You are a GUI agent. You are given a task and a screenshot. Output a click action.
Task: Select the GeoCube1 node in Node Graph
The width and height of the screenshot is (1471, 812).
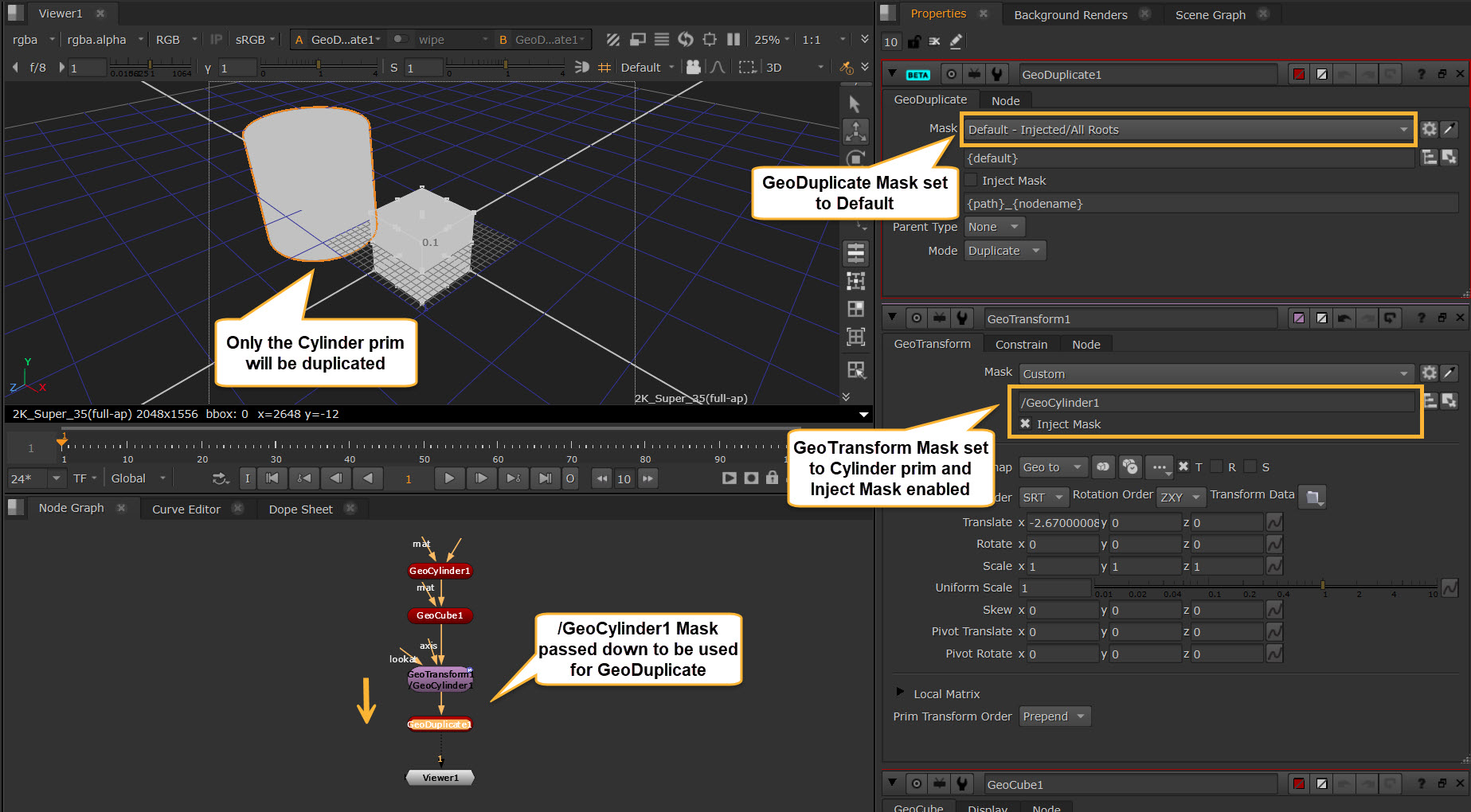(440, 615)
